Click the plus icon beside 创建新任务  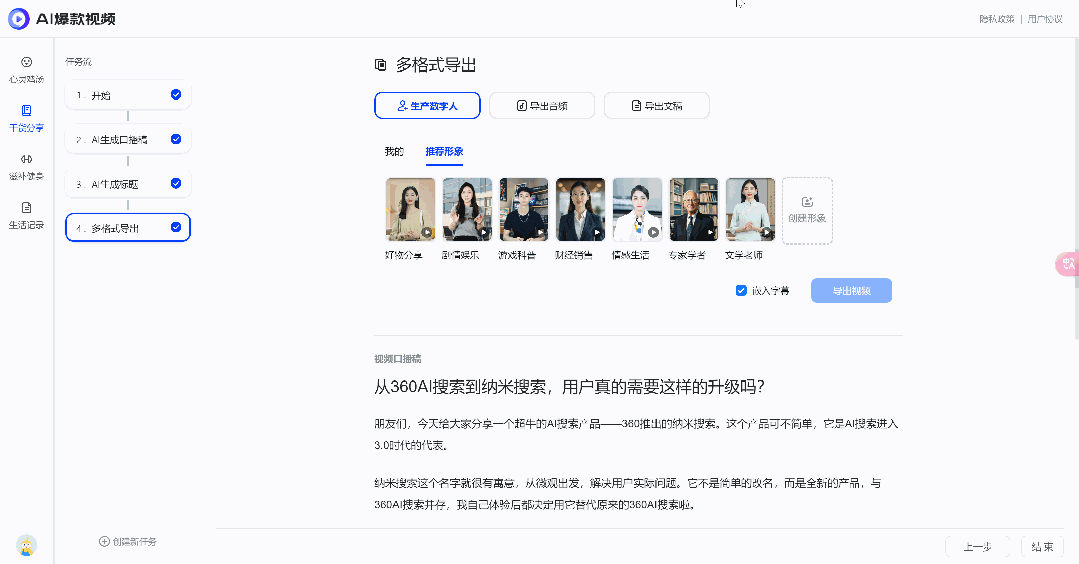coord(104,541)
